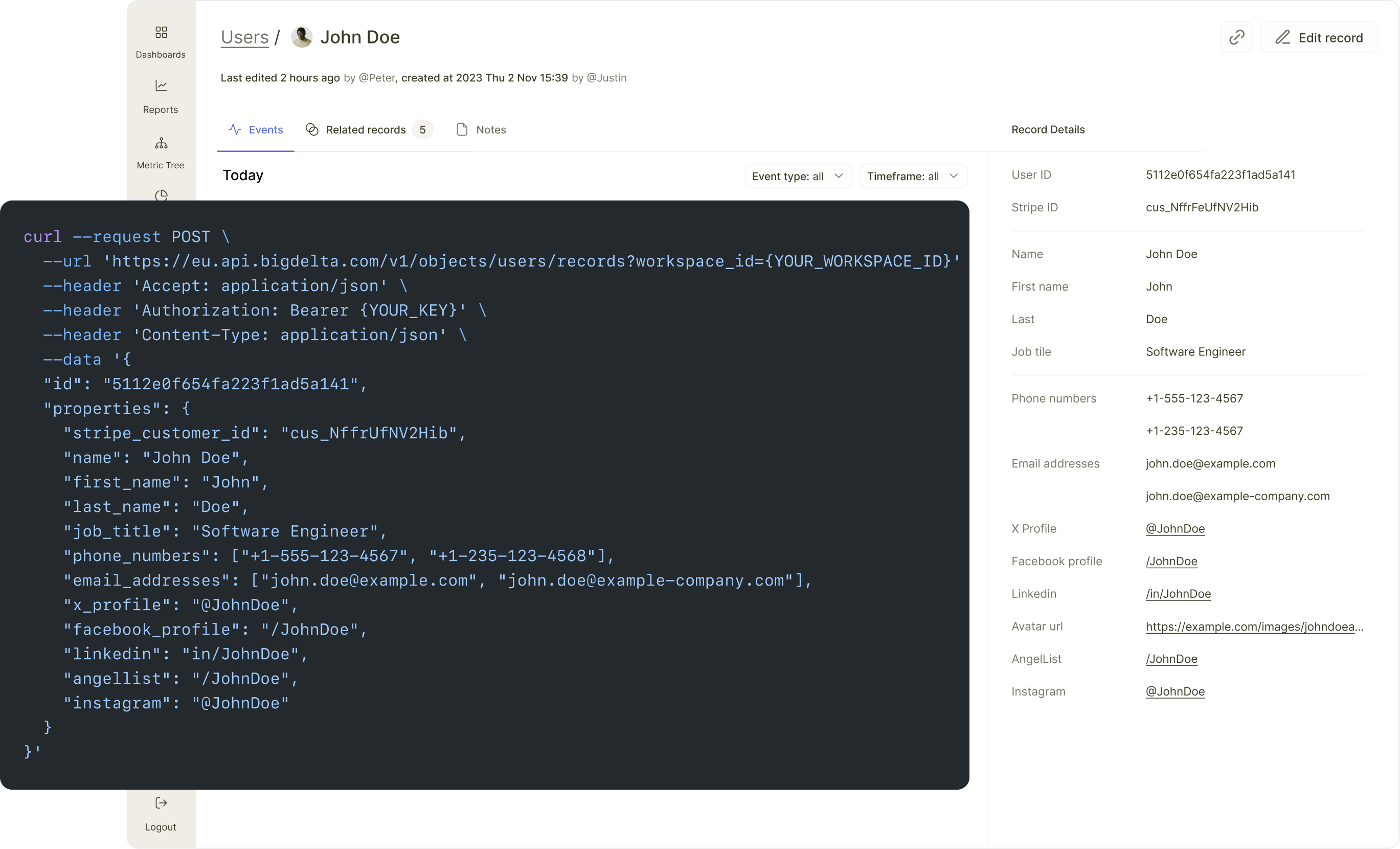This screenshot has width=1400, height=849.
Task: Click the Logout icon
Action: [161, 802]
